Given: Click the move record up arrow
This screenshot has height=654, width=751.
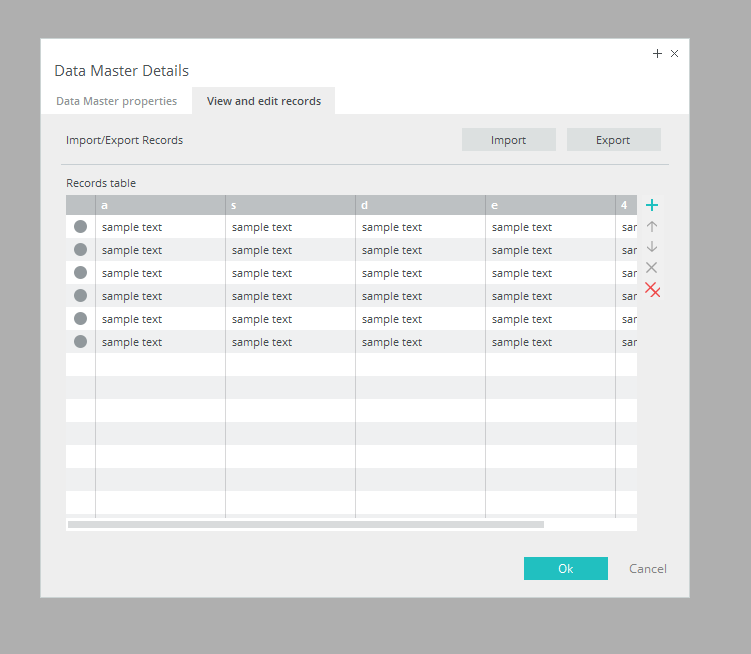Looking at the screenshot, I should (652, 227).
